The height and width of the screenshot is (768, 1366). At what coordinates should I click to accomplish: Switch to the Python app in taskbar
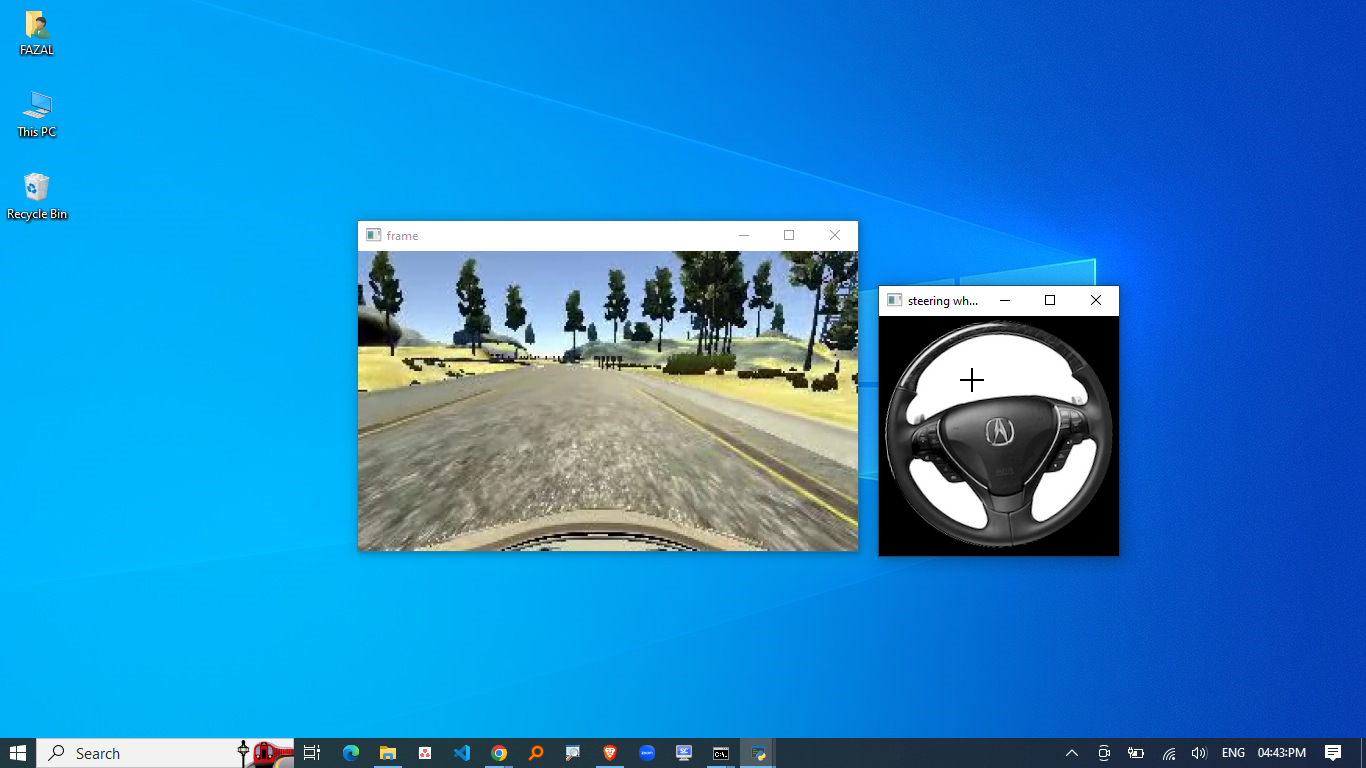758,753
